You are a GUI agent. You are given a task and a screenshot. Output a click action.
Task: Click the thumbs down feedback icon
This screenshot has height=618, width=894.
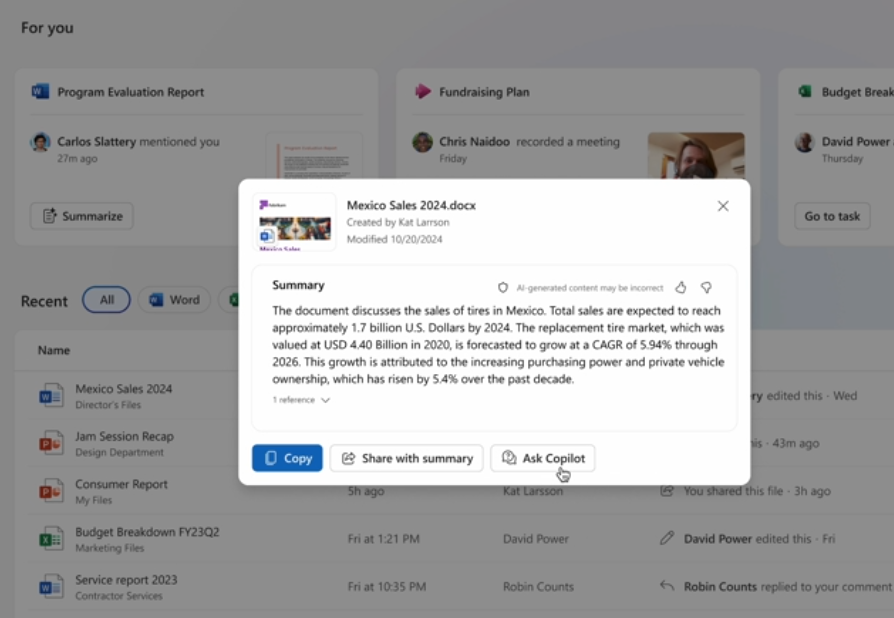[x=706, y=287]
